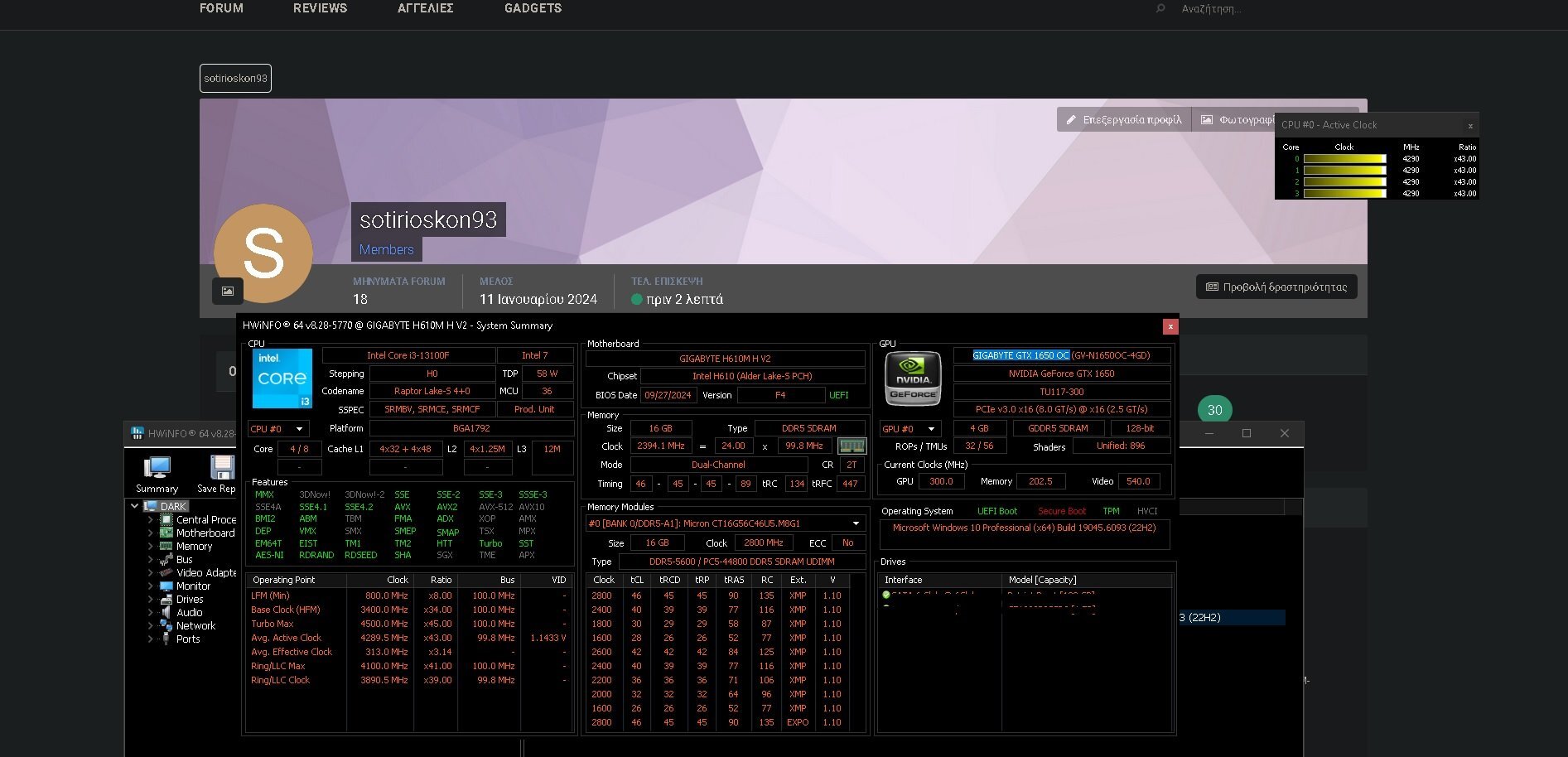Image resolution: width=1568 pixels, height=757 pixels.
Task: Click the core 1 clock bar
Action: [1344, 171]
